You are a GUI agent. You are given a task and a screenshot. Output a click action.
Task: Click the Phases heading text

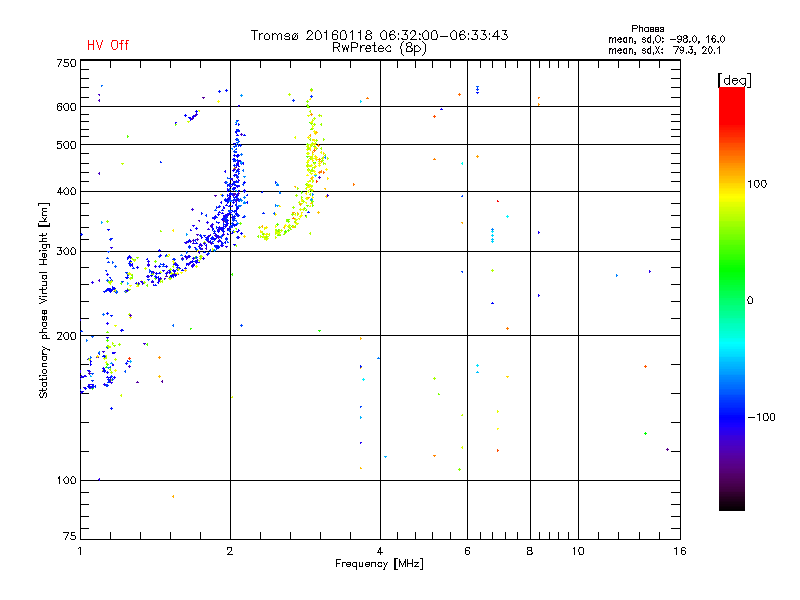(647, 29)
